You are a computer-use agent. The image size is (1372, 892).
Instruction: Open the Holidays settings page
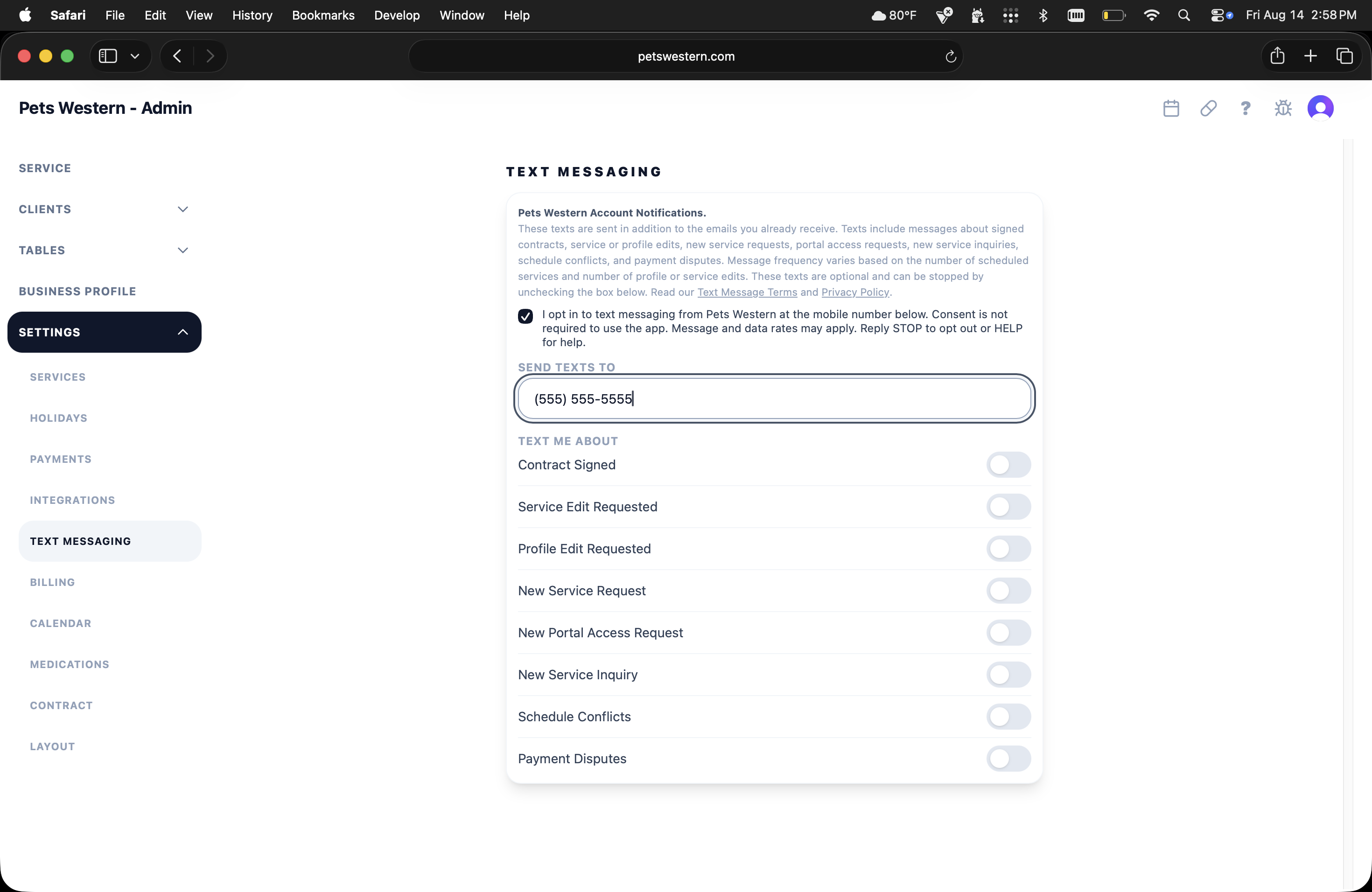[x=58, y=418]
